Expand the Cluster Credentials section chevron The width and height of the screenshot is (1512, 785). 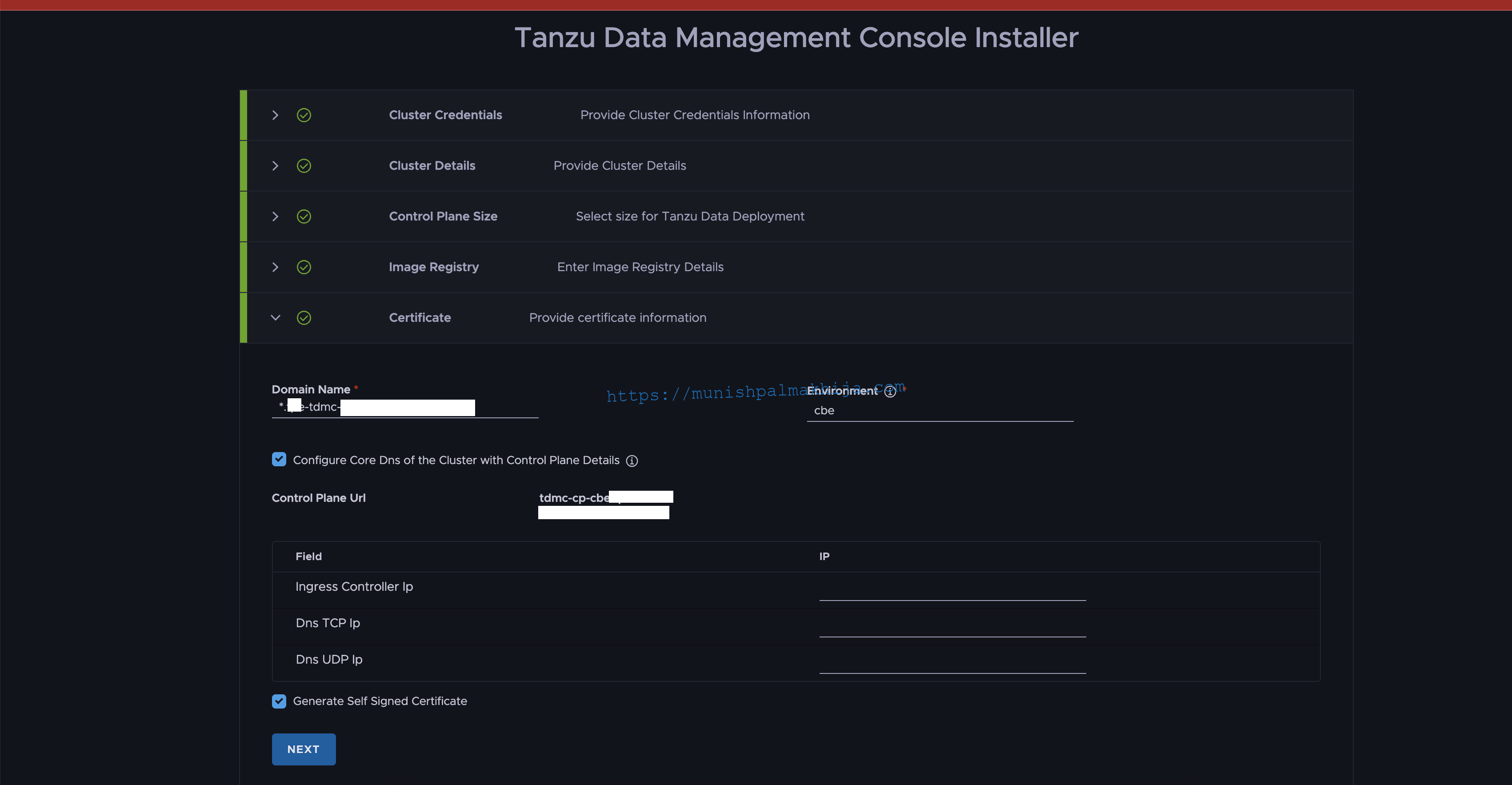(x=275, y=115)
